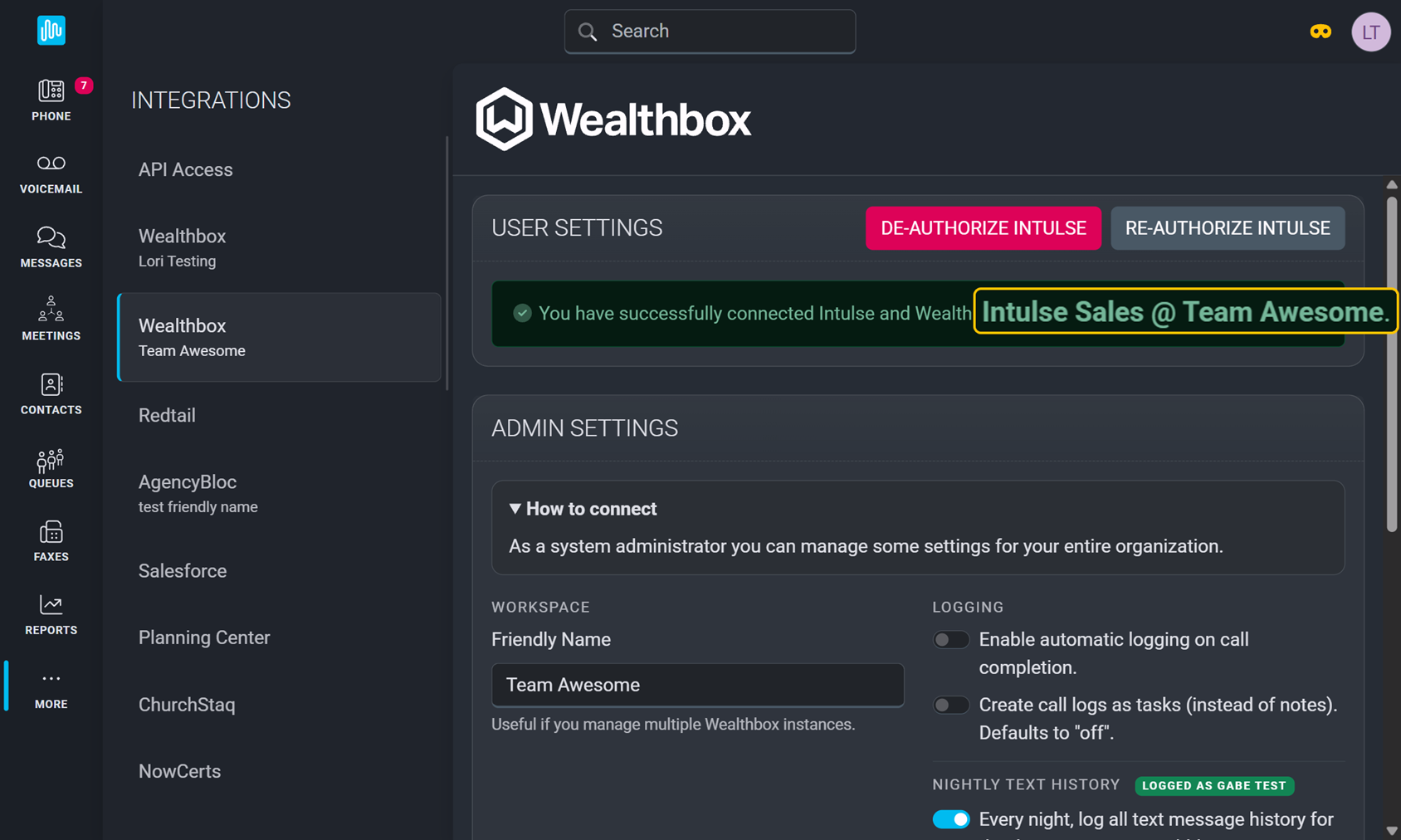Click the scrollbar down arrow
The height and width of the screenshot is (840, 1401).
tap(1392, 831)
